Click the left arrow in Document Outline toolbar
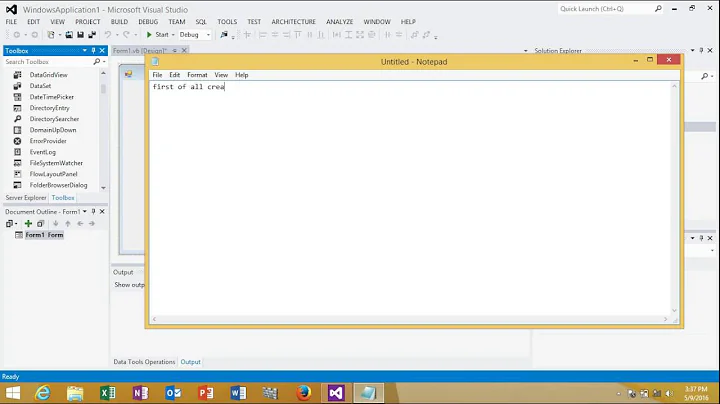The width and height of the screenshot is (720, 404). pos(80,224)
